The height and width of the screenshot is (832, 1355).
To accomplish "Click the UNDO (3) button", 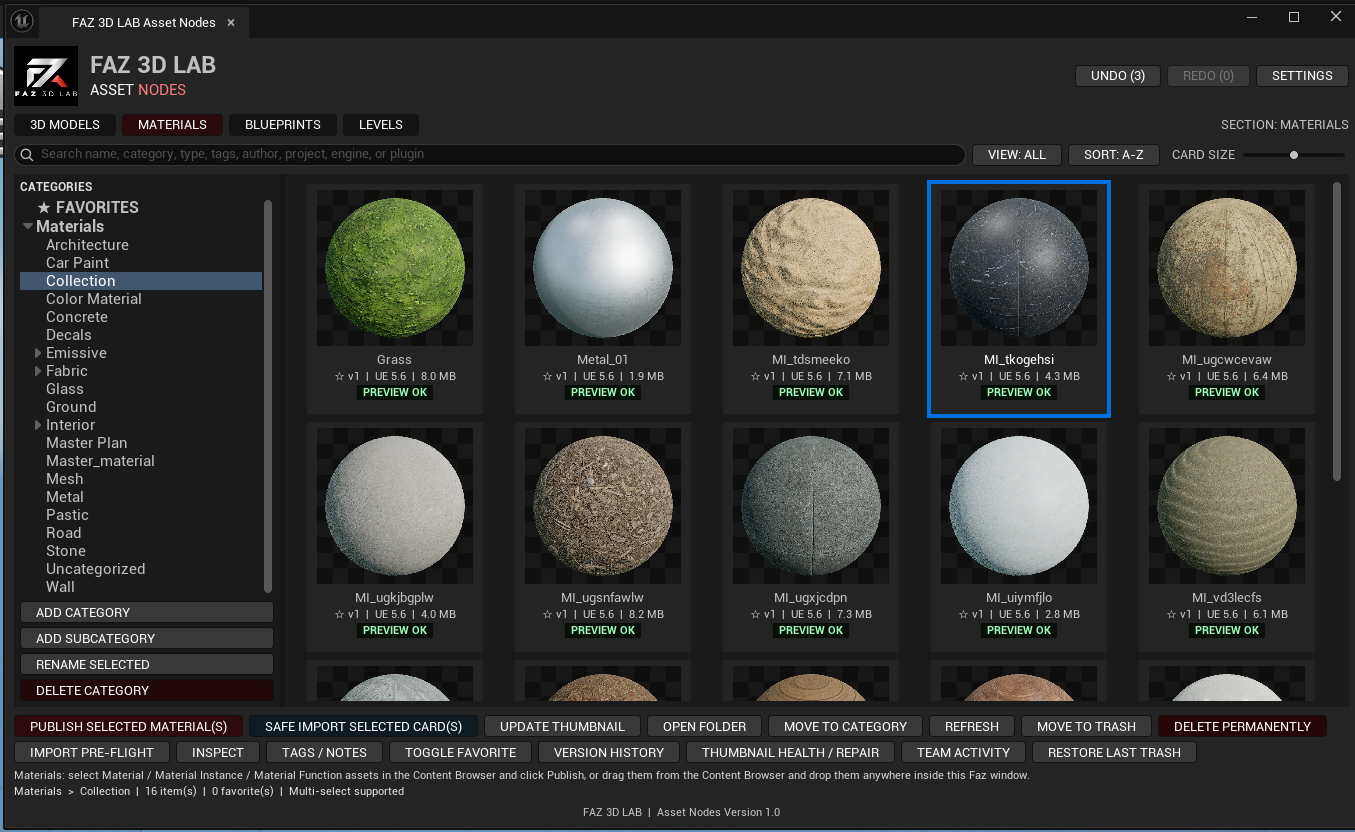I will pos(1118,76).
